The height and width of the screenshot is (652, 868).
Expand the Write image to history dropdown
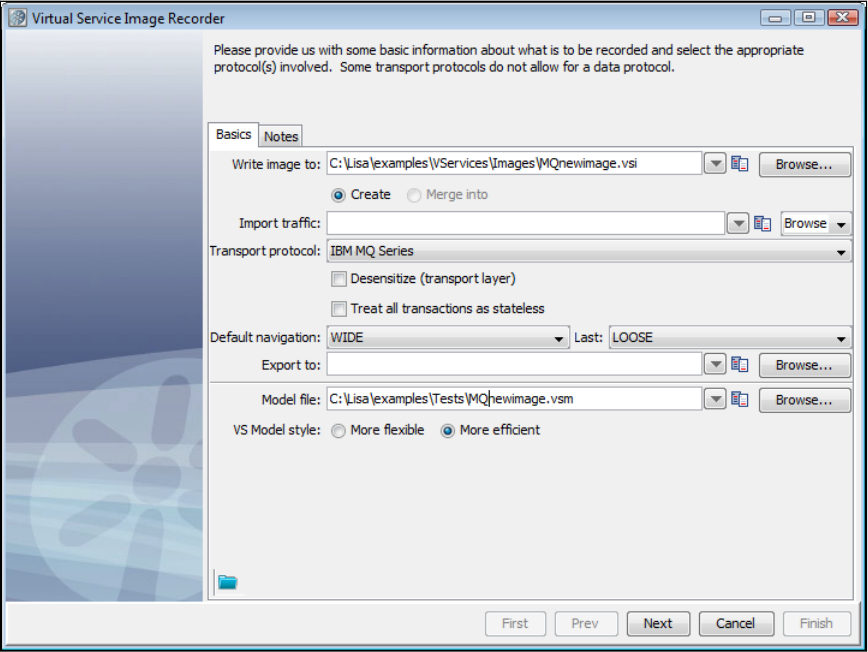click(x=715, y=164)
